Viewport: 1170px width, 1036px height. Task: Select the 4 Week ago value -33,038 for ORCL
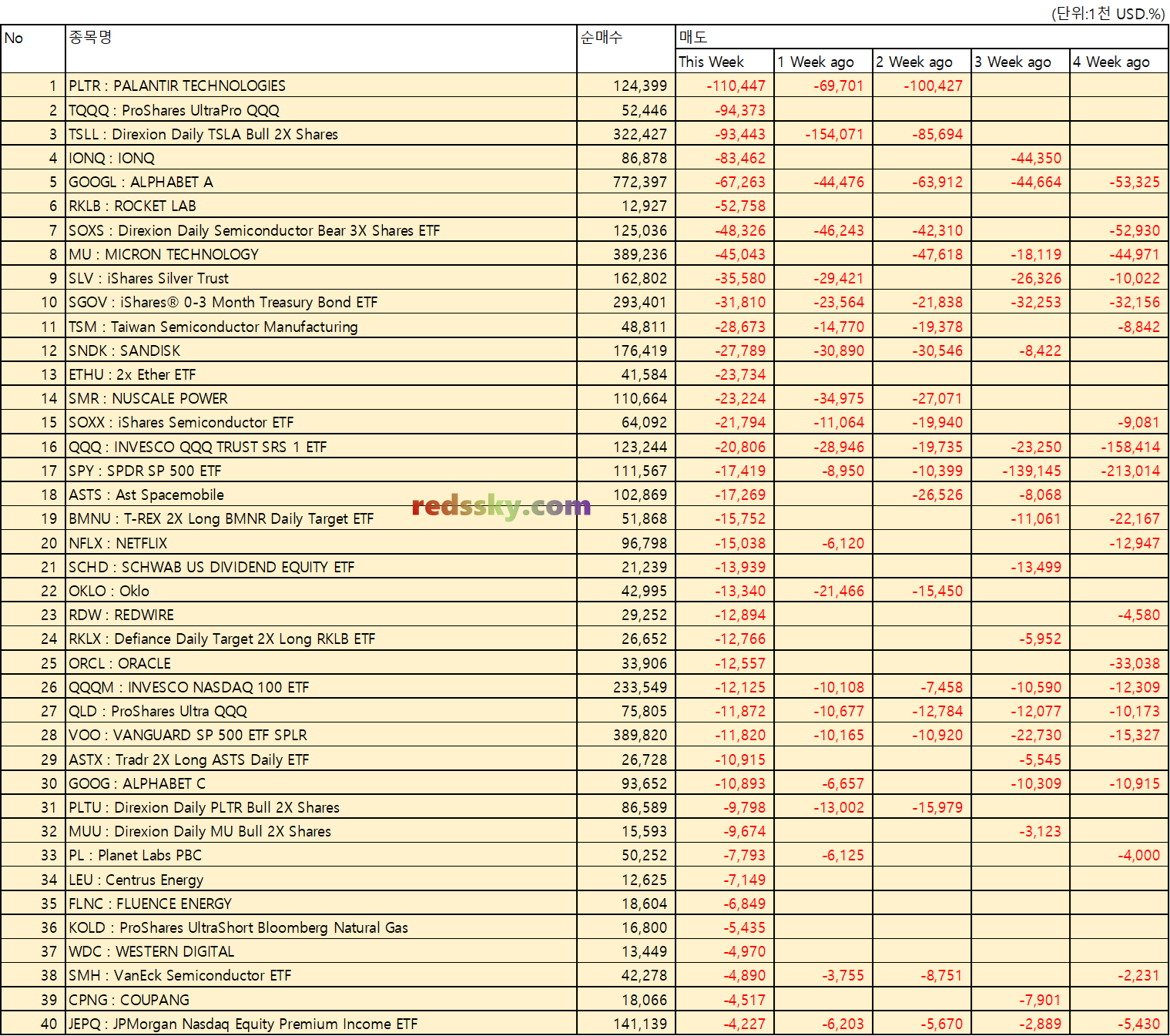pyautogui.click(x=1135, y=663)
